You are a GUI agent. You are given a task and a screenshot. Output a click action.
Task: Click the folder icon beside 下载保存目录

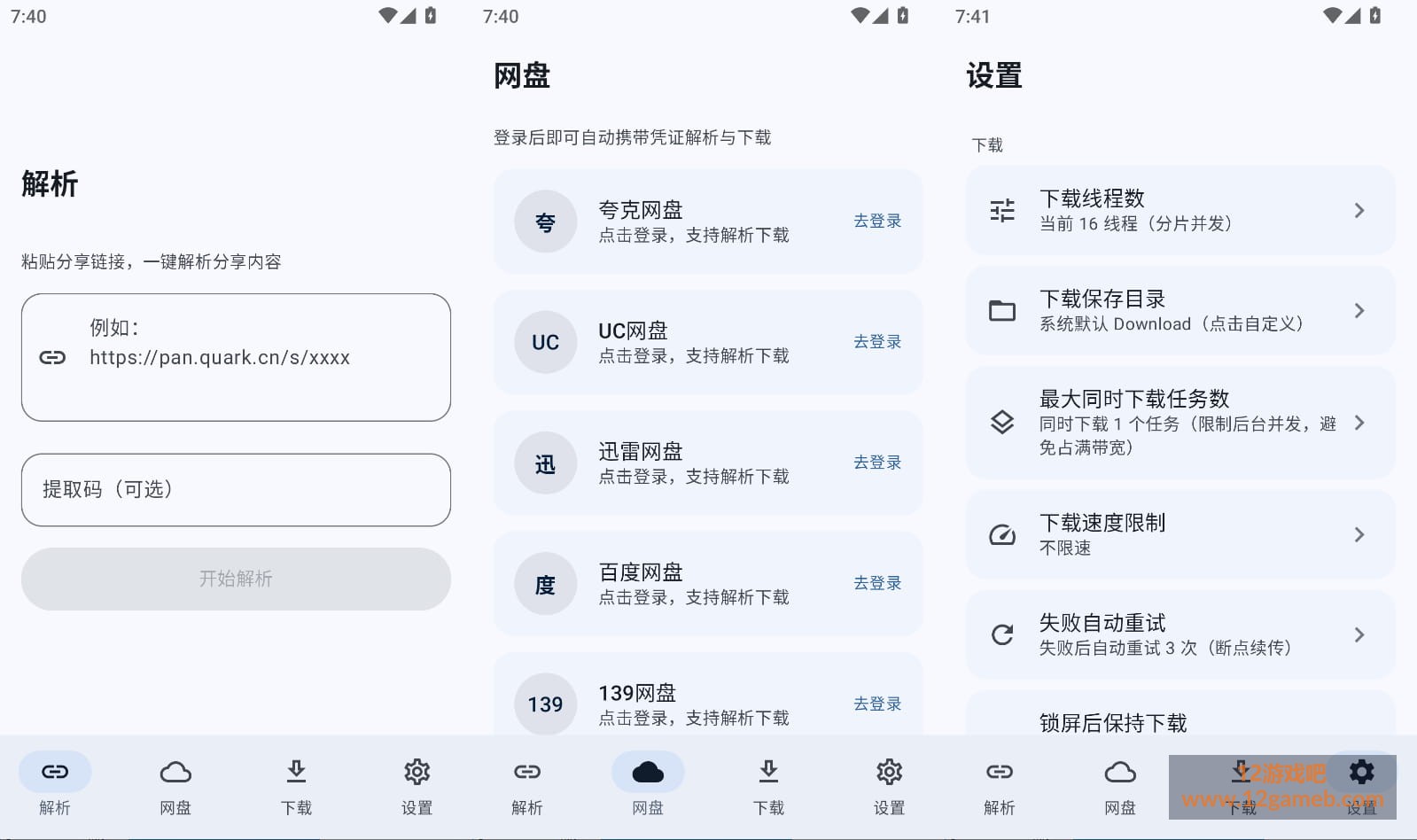1002,310
